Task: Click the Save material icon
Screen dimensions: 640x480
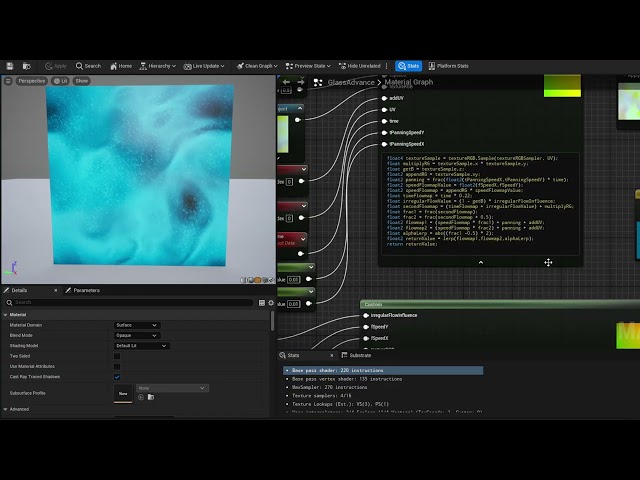Action: [x=10, y=66]
